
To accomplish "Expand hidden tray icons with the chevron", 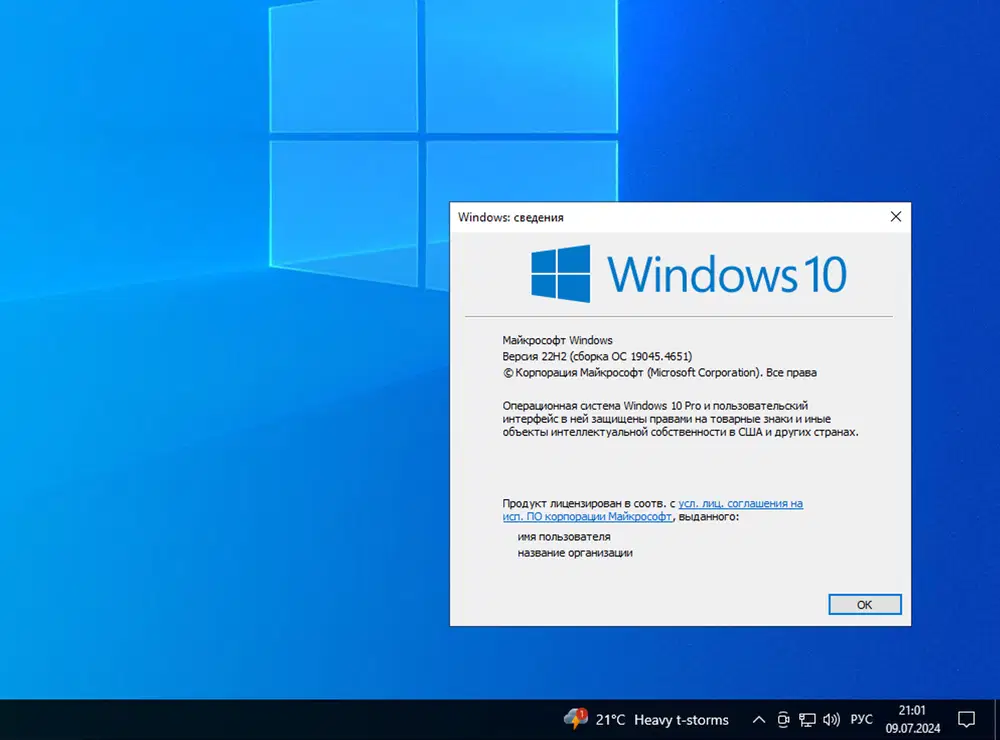I will click(x=759, y=719).
